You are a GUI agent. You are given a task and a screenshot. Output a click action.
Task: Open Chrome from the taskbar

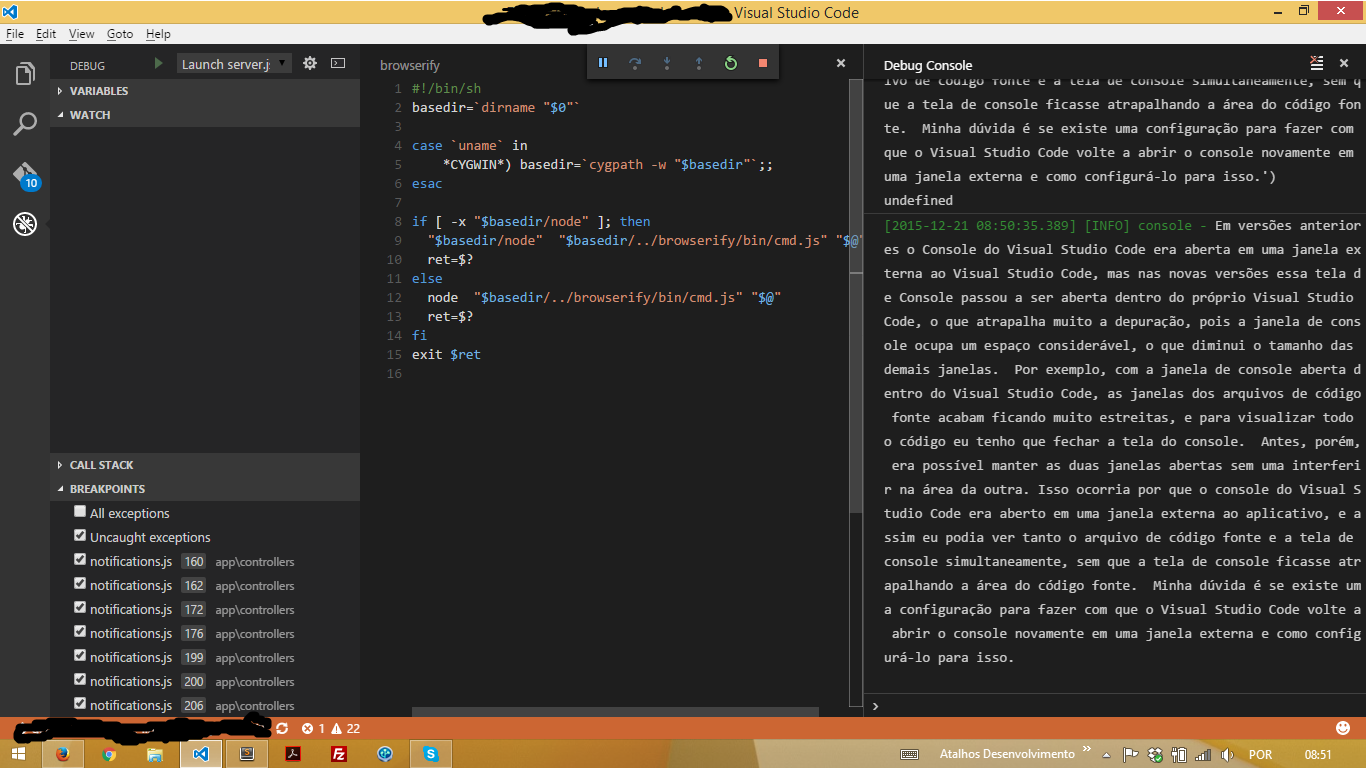[109, 754]
